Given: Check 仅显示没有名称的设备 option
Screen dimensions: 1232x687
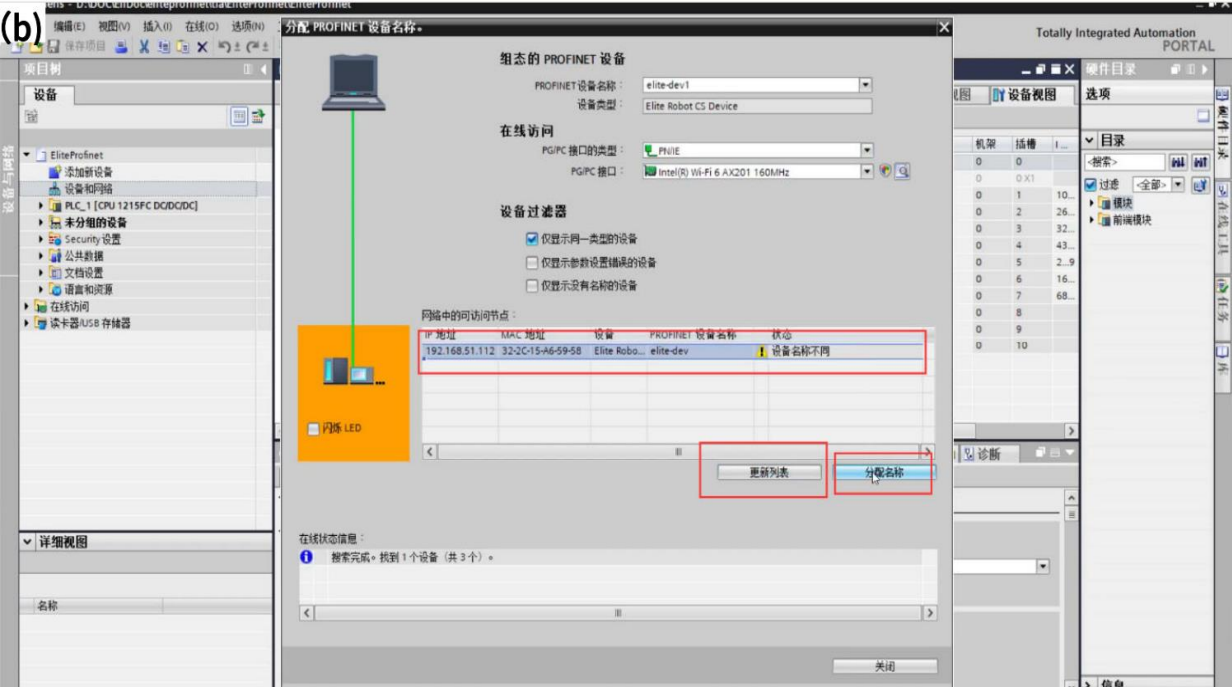Looking at the screenshot, I should coord(532,286).
